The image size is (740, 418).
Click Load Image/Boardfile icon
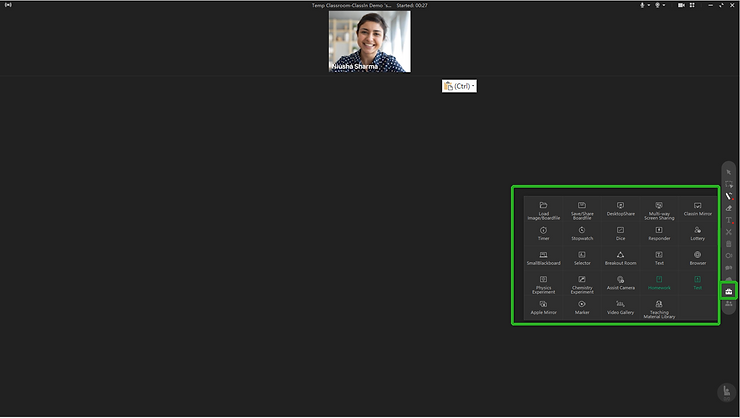543,208
